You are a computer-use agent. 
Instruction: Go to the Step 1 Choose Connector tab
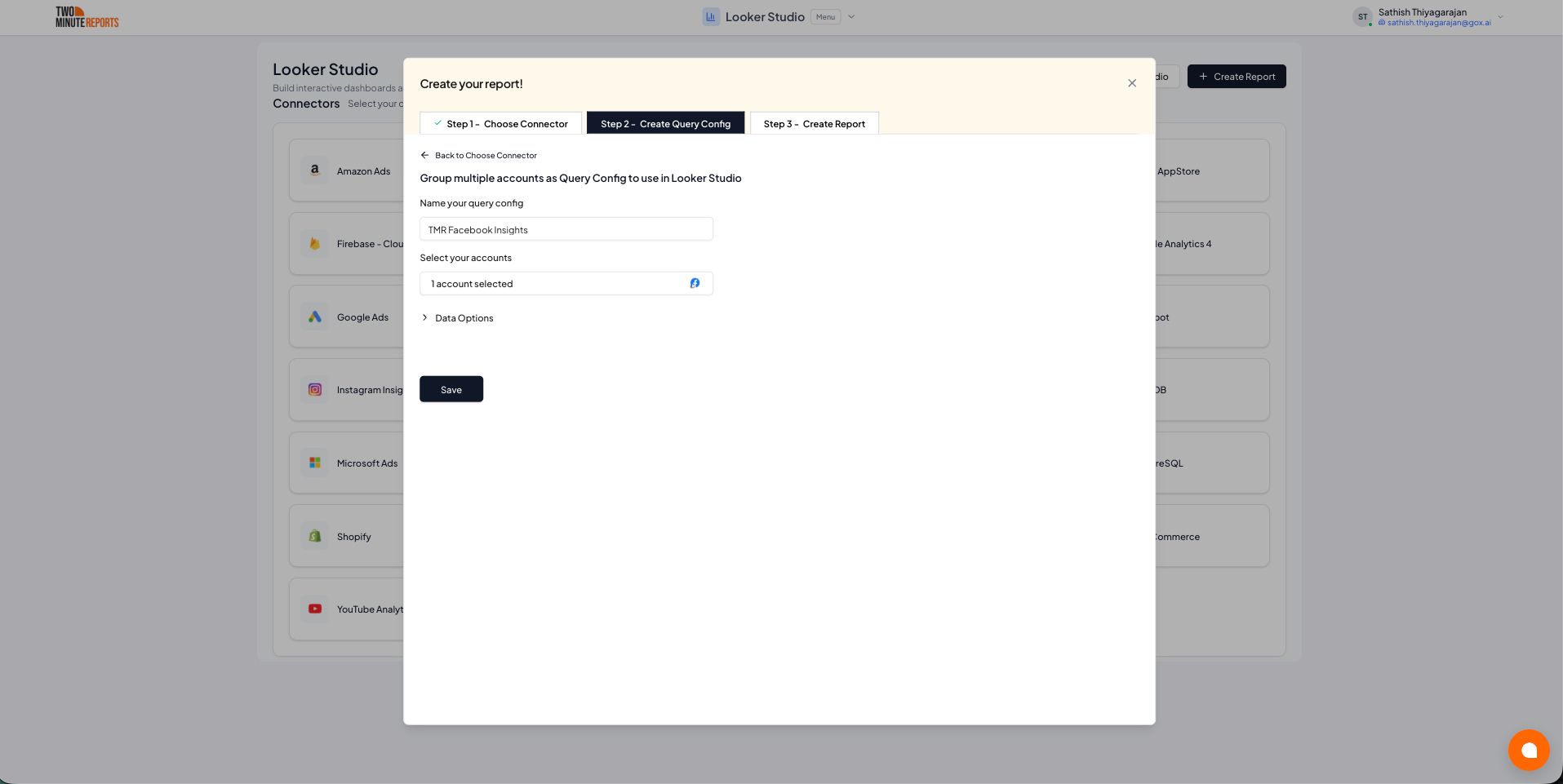(501, 123)
